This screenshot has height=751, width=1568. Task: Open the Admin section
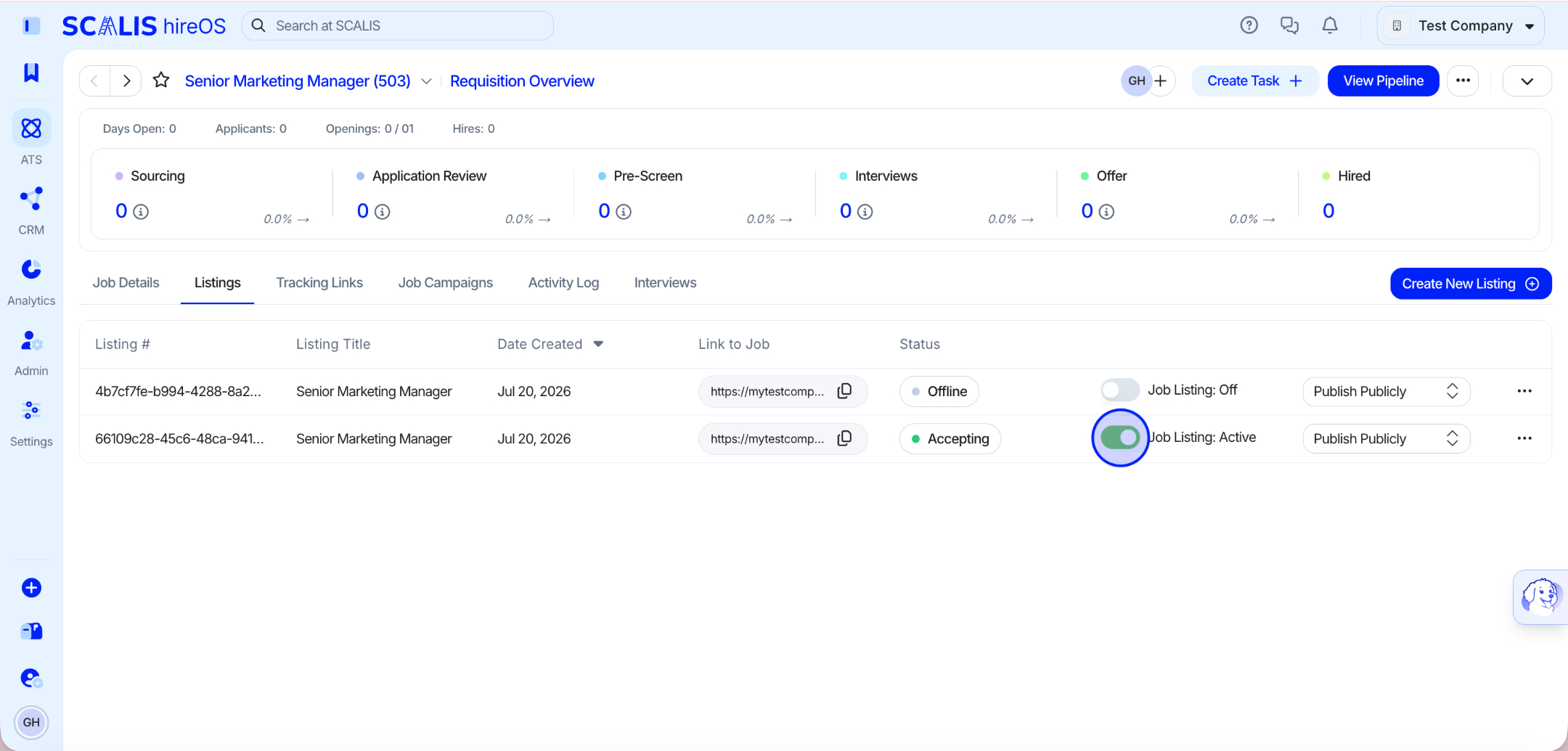31,352
